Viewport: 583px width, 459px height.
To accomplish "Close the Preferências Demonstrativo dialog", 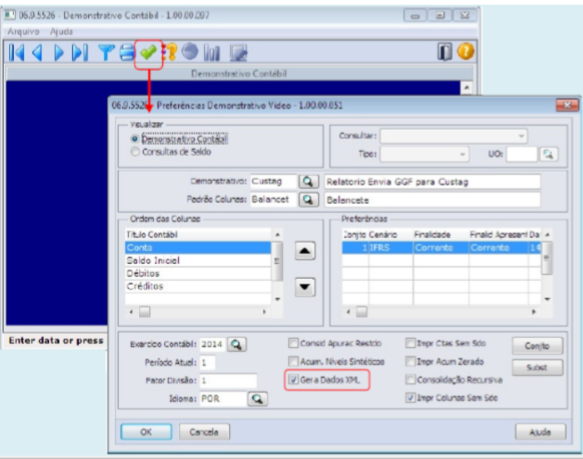I will tap(567, 106).
